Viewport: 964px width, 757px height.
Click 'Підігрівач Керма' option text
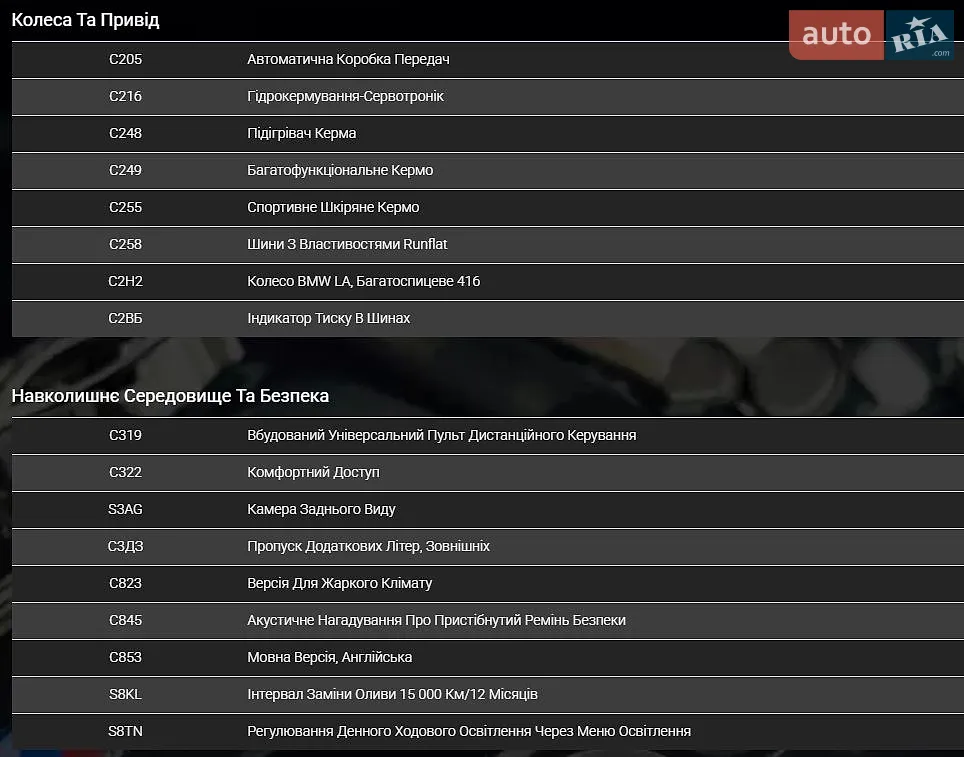pos(301,133)
